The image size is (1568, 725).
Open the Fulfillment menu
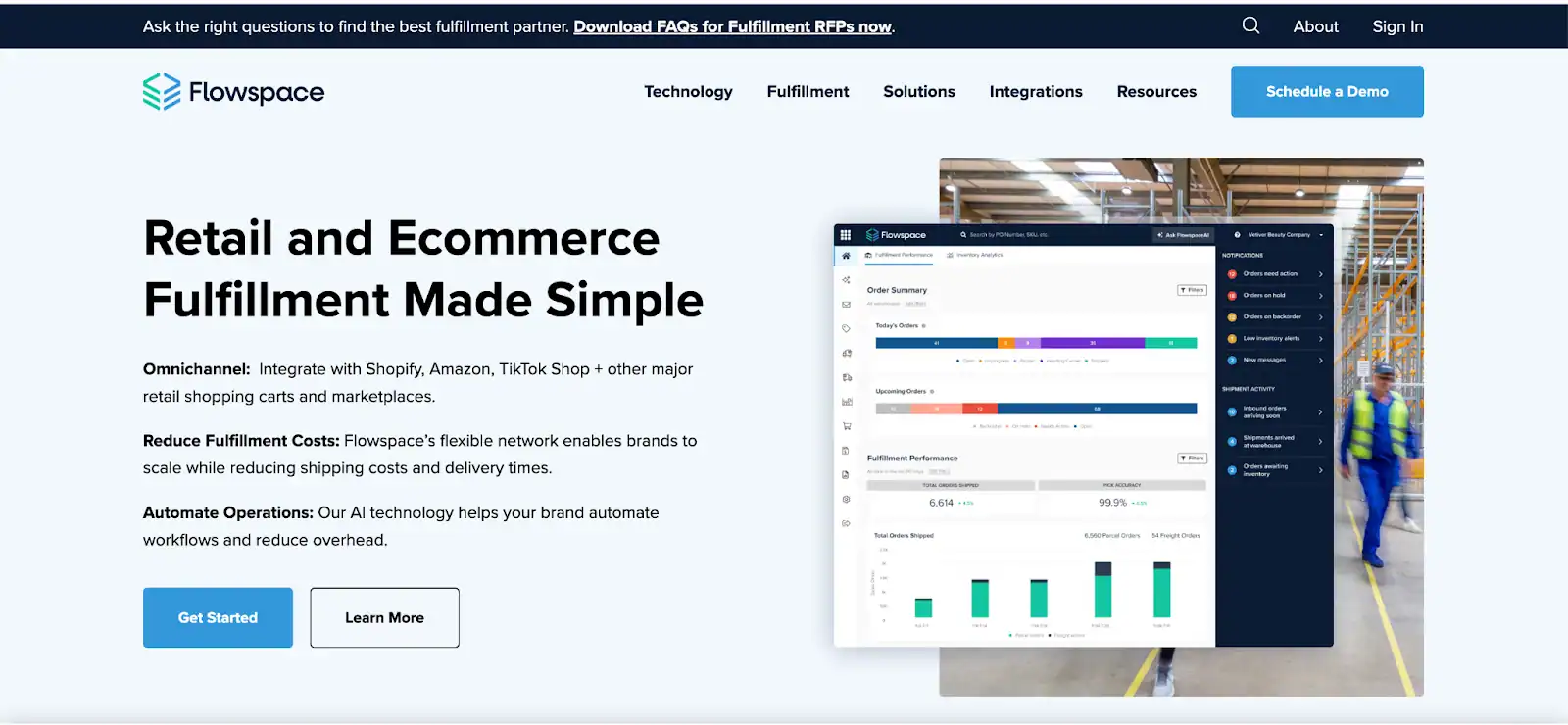(x=808, y=91)
